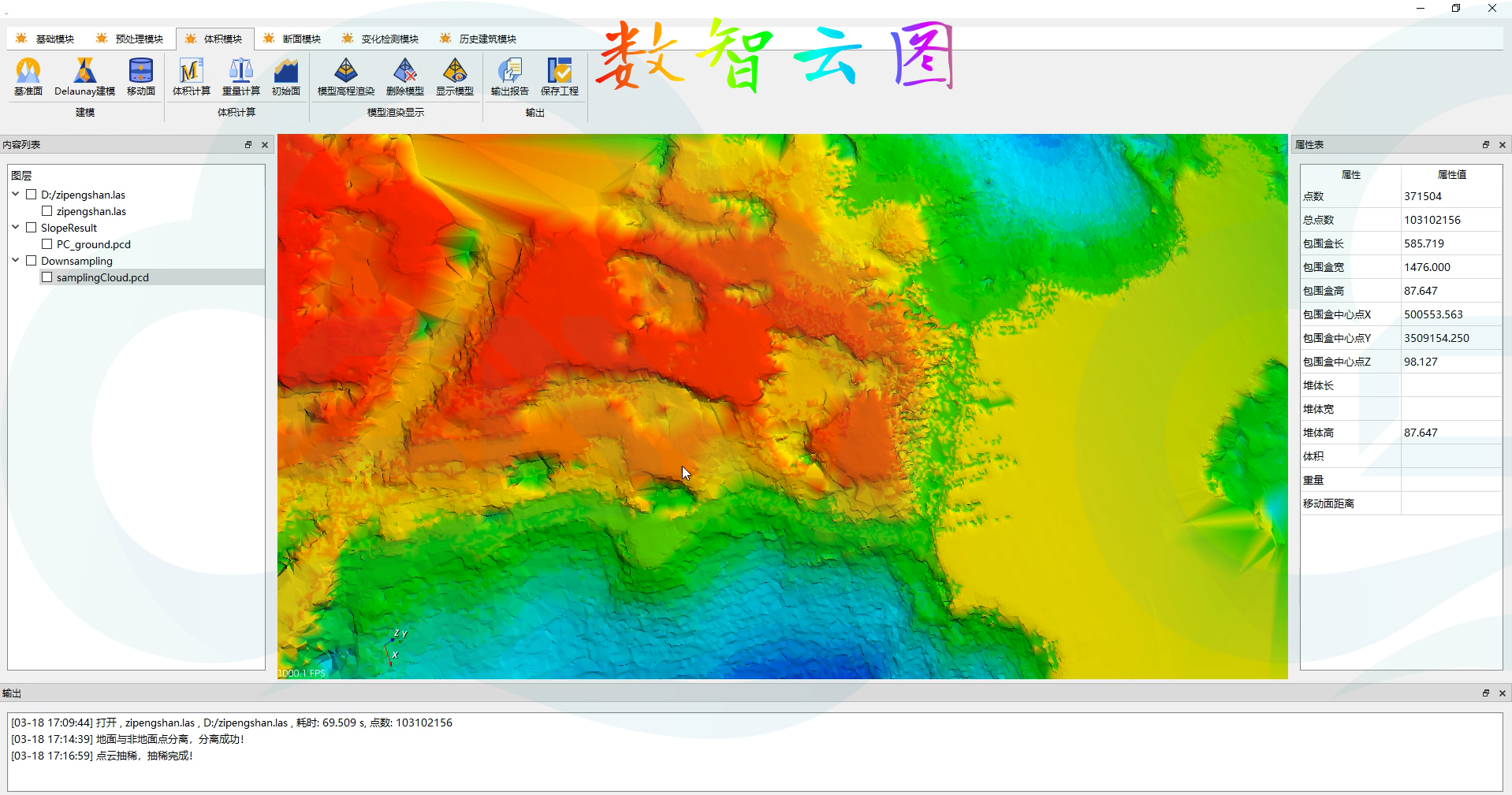Screen dimensions: 1512x795
Task: Open the 变化检测模块 tab
Action: pyautogui.click(x=381, y=39)
